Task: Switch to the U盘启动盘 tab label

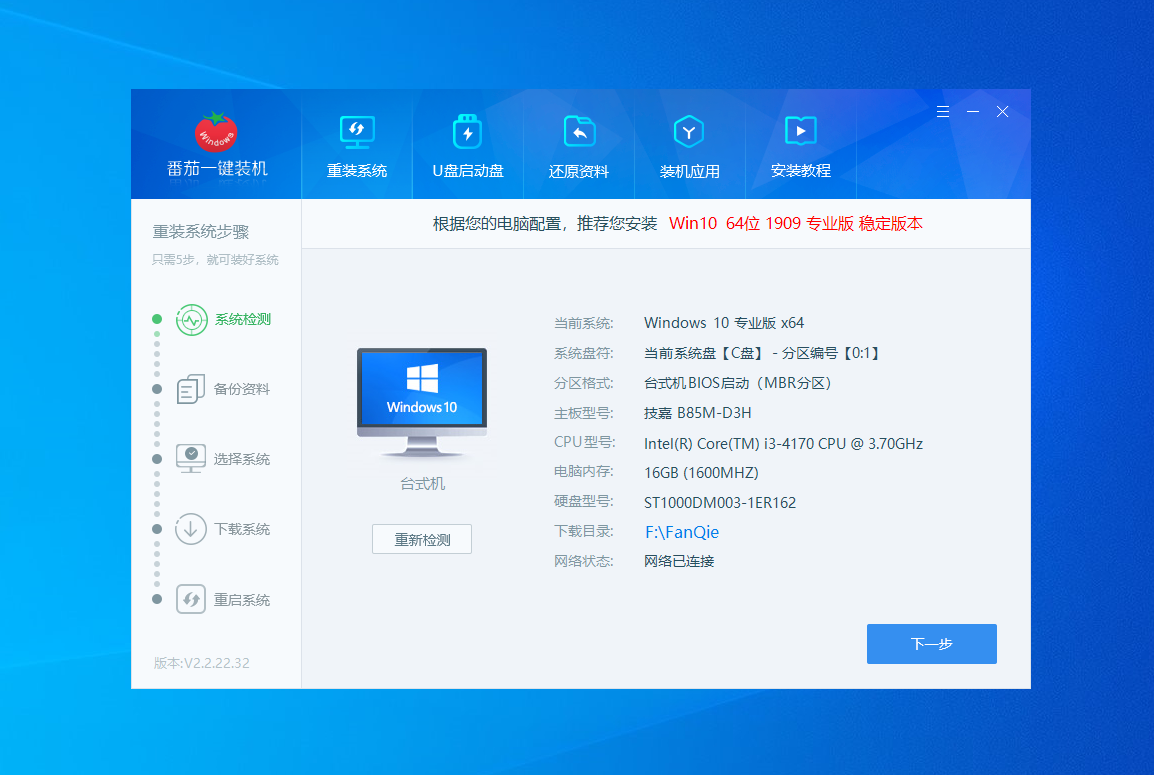Action: click(x=468, y=171)
